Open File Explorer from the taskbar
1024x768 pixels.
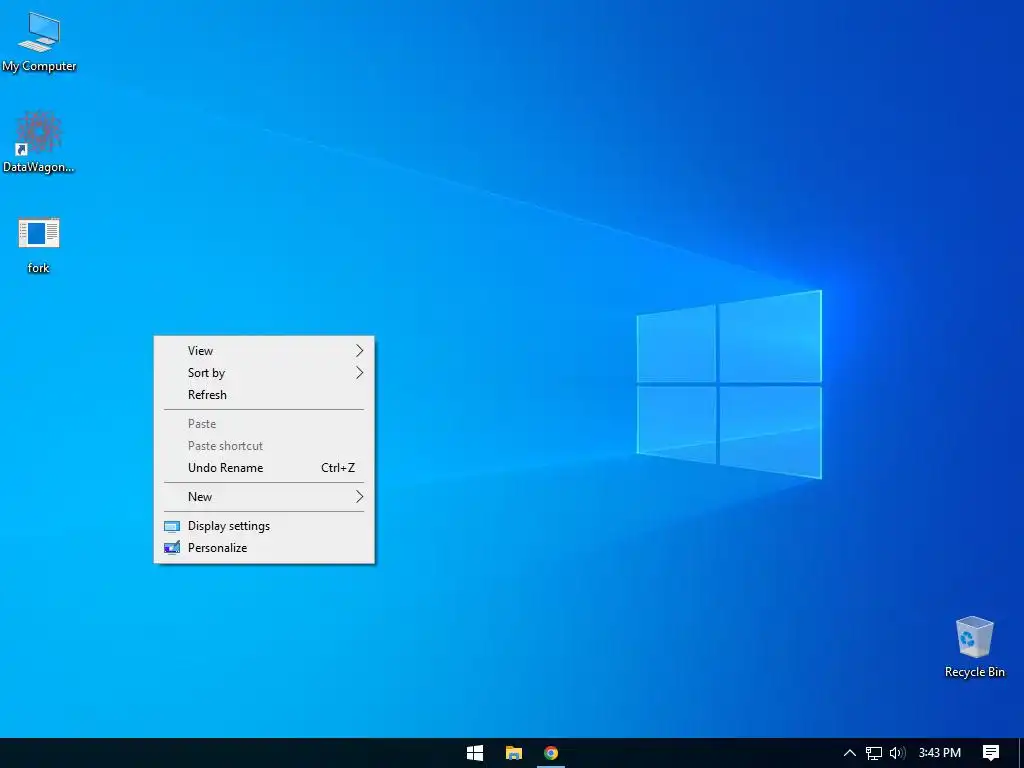[513, 753]
